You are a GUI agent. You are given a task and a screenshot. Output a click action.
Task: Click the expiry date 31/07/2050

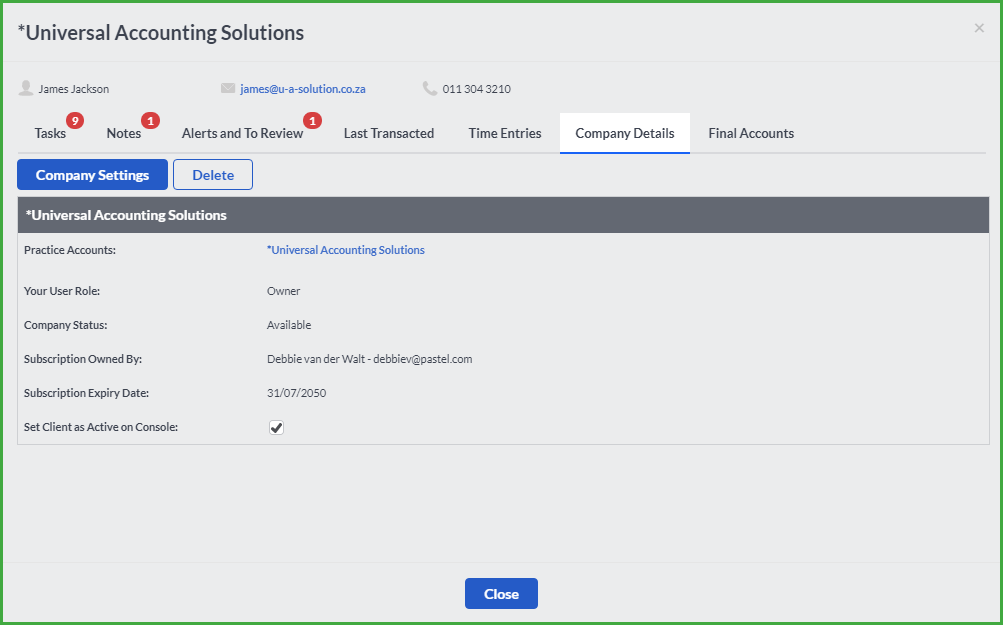pos(297,393)
